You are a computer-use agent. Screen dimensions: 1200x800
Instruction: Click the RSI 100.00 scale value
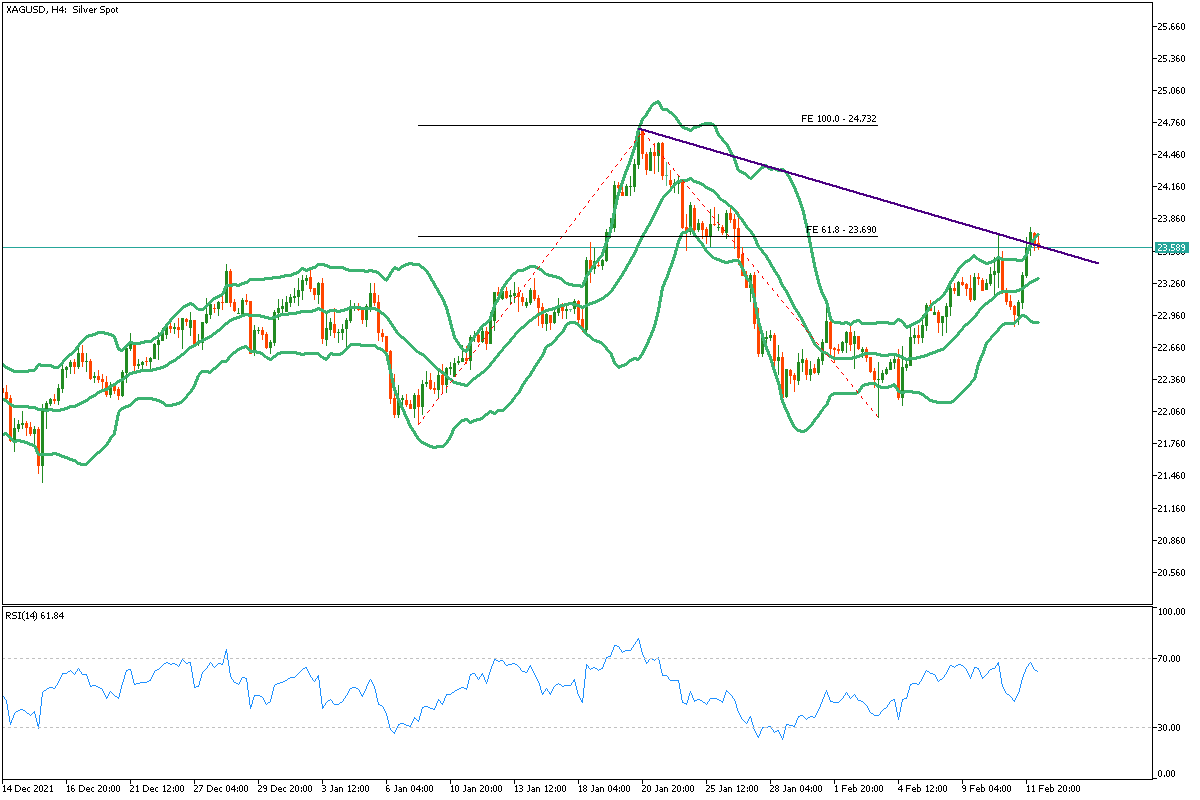click(x=1171, y=612)
